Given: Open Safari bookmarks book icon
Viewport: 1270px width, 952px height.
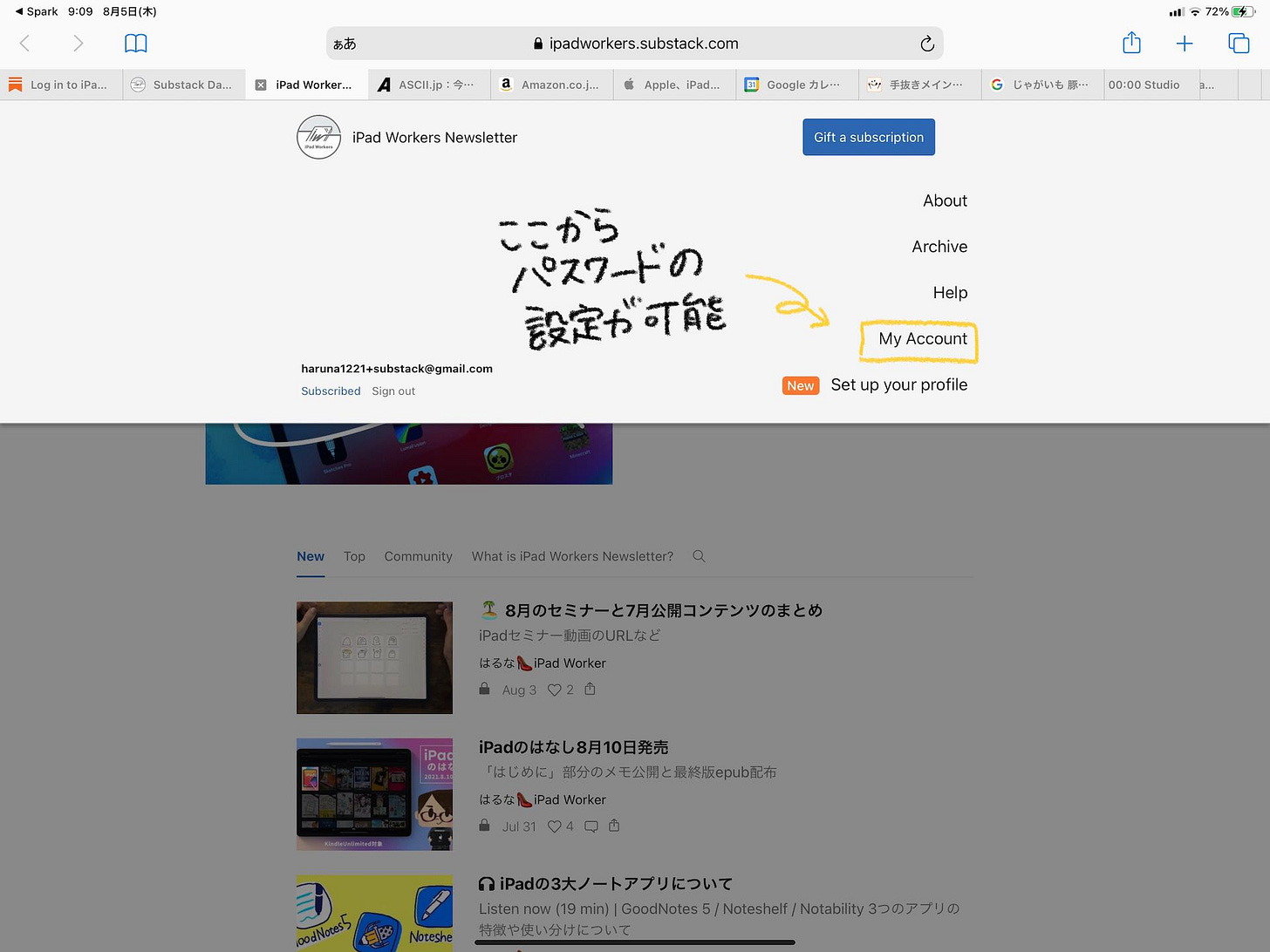Looking at the screenshot, I should [x=136, y=44].
